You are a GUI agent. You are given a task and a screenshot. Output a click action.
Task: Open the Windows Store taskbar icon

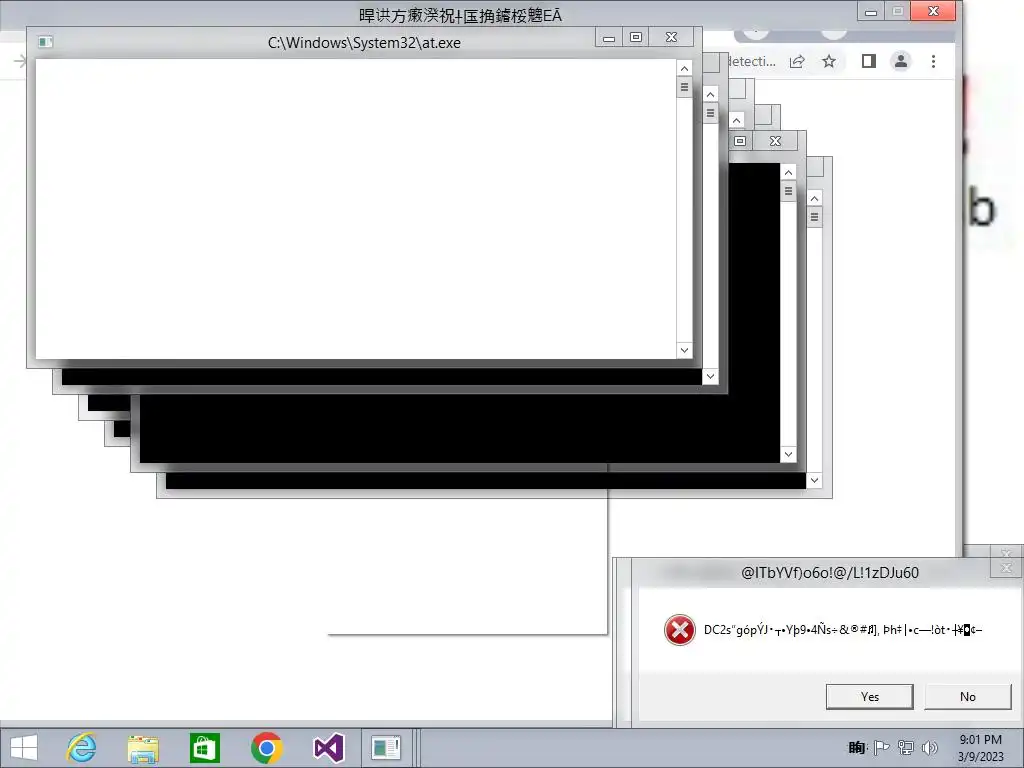(204, 748)
